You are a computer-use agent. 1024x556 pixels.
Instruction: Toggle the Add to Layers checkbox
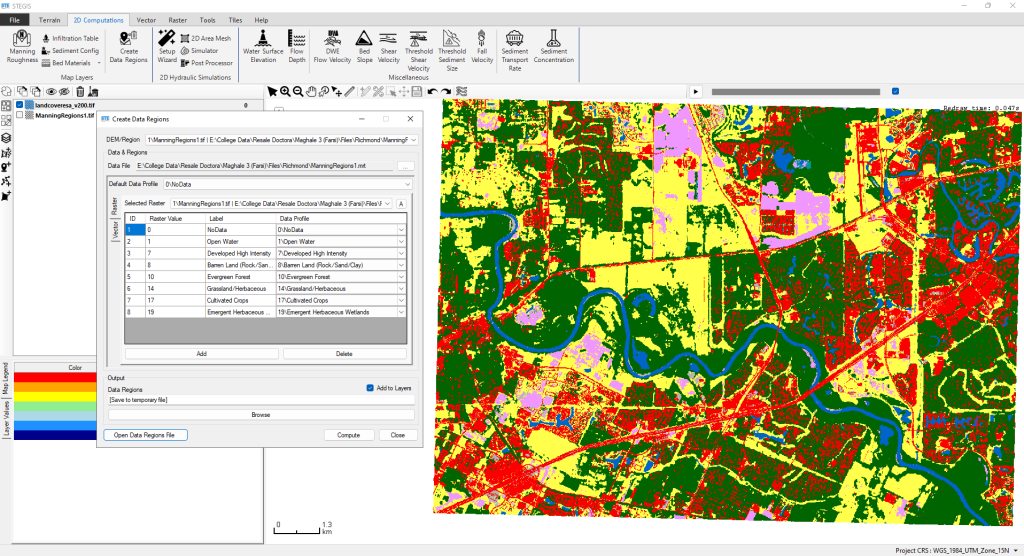pyautogui.click(x=370, y=388)
